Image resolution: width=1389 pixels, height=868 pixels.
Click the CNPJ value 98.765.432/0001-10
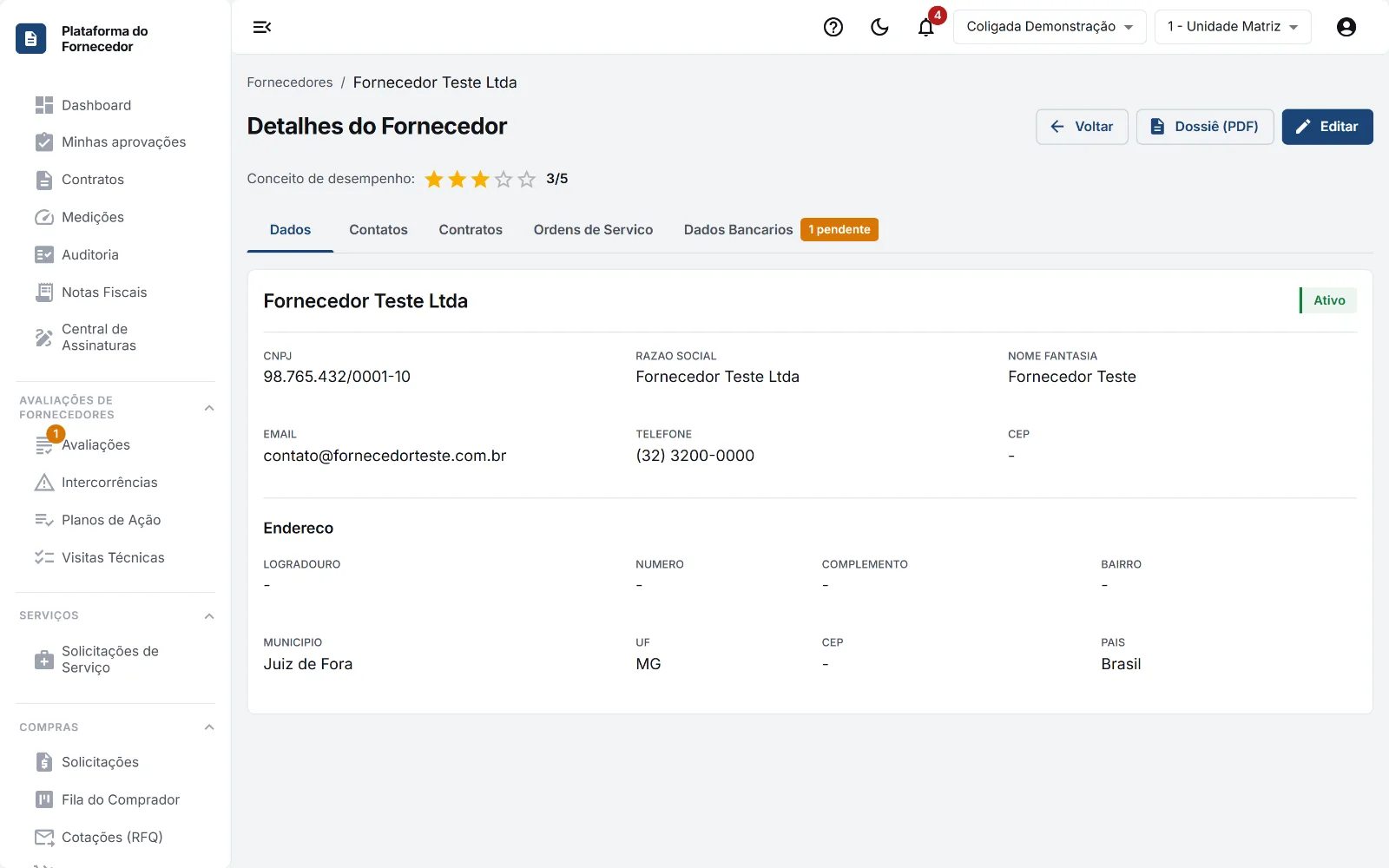(337, 377)
